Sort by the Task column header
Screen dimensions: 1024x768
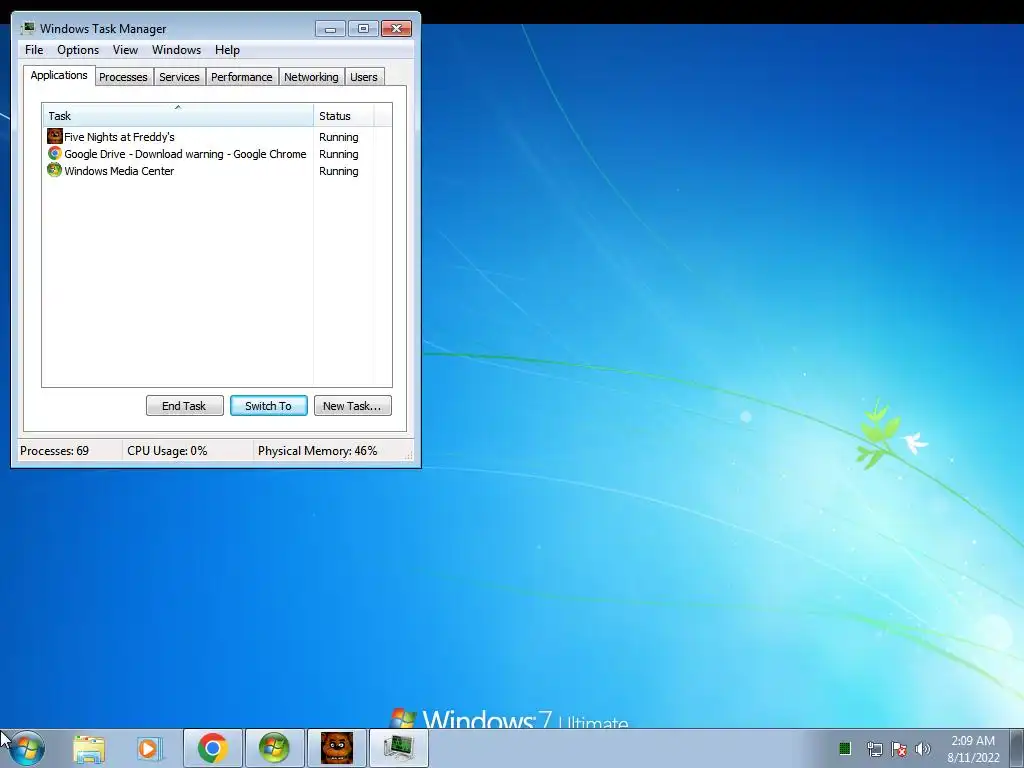pyautogui.click(x=178, y=115)
